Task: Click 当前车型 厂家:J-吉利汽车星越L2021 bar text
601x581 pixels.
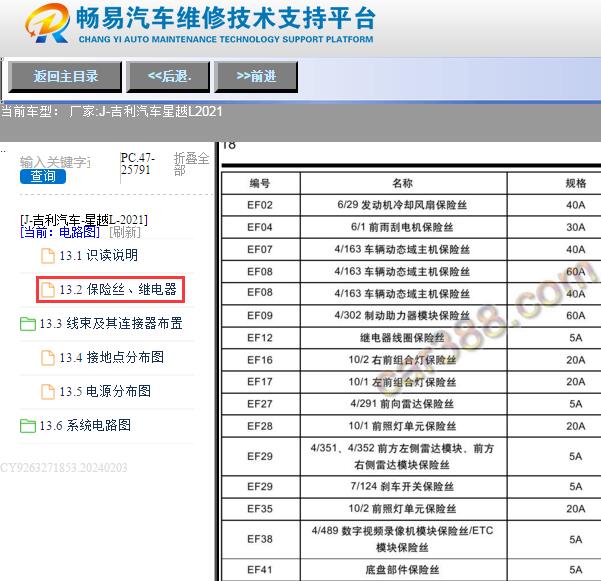Action: [x=112, y=112]
